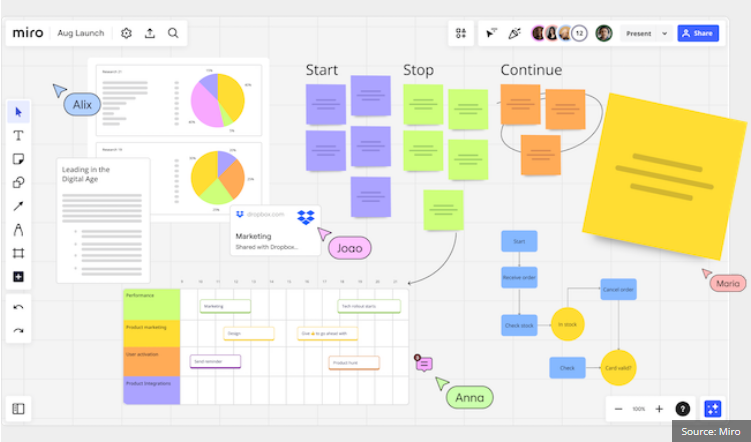
Task: Zoom out with the minus button
Action: (x=618, y=409)
